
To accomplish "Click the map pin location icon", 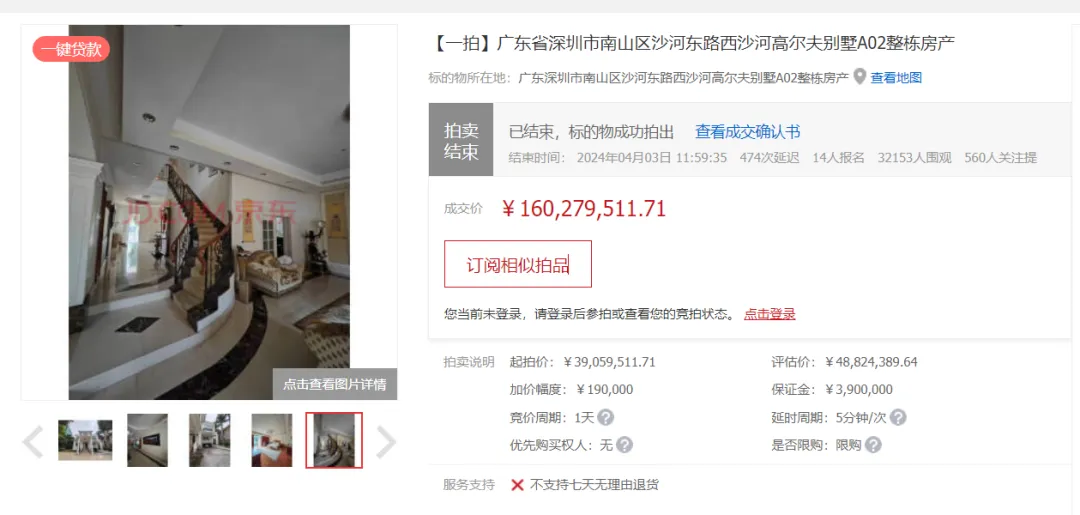I will click(x=860, y=76).
